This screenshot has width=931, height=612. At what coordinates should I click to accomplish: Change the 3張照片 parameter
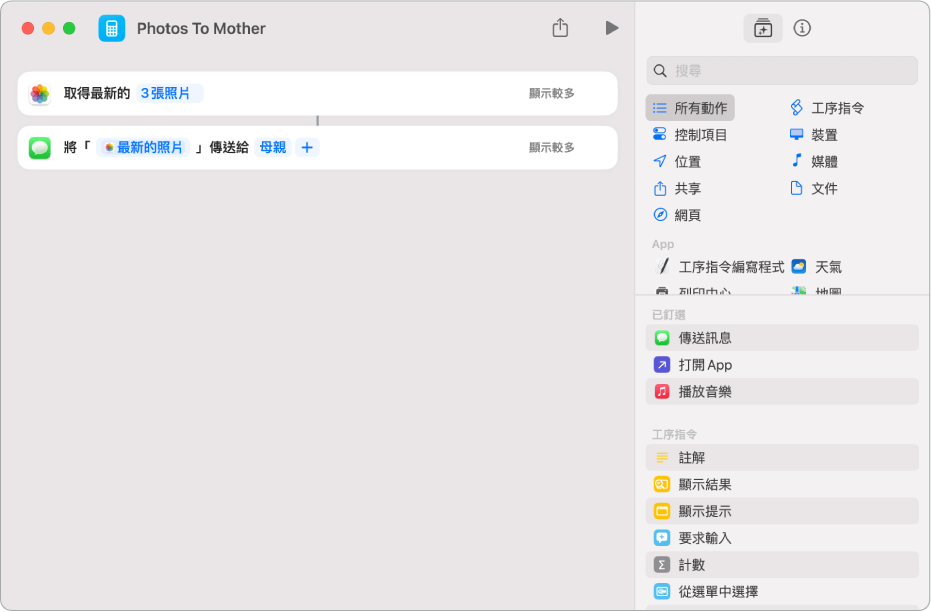coord(169,93)
